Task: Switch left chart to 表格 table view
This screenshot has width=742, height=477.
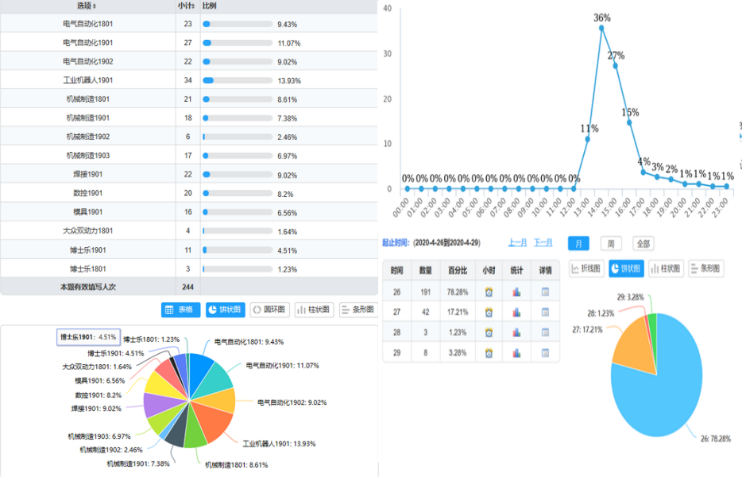Action: (181, 310)
